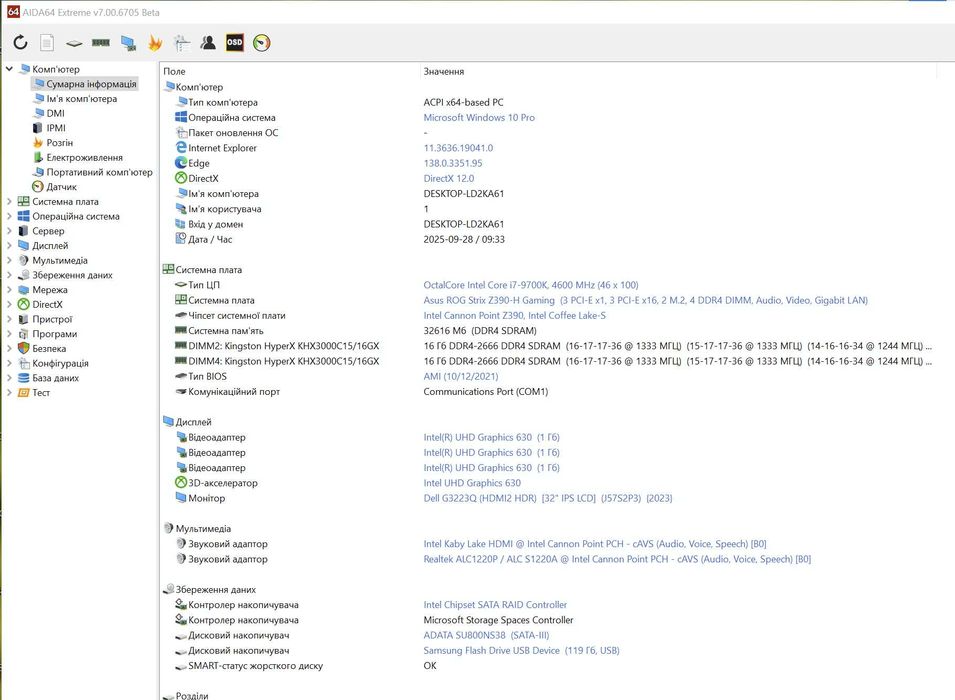Click Intel Cannon Point Z390 chipset link
The image size is (955, 700).
pos(514,316)
